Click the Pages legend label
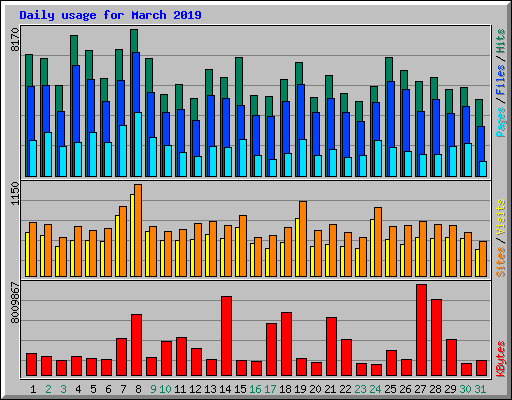 [500, 122]
